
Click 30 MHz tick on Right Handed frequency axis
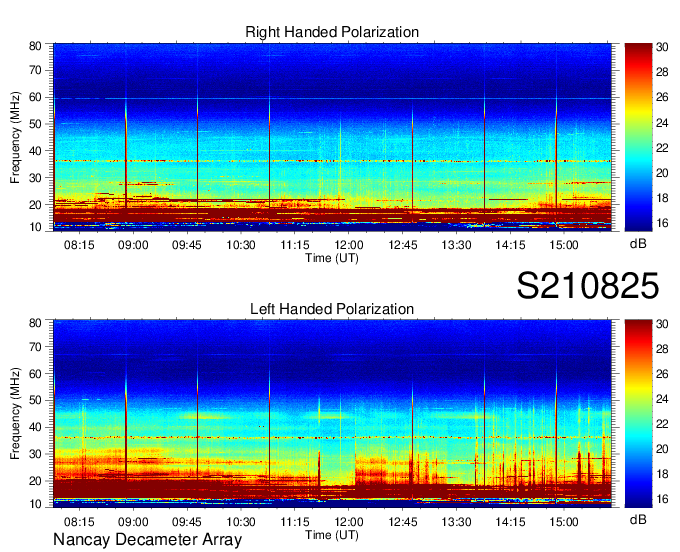[35, 178]
